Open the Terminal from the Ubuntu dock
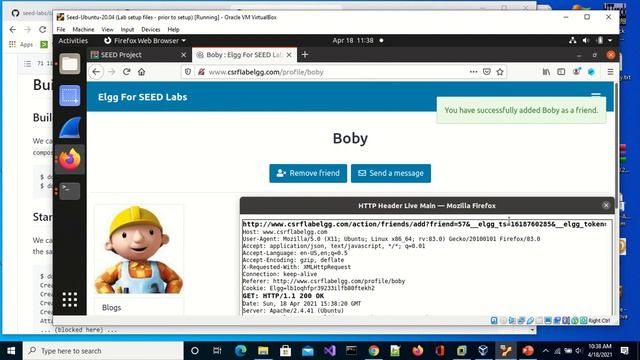 (70, 191)
